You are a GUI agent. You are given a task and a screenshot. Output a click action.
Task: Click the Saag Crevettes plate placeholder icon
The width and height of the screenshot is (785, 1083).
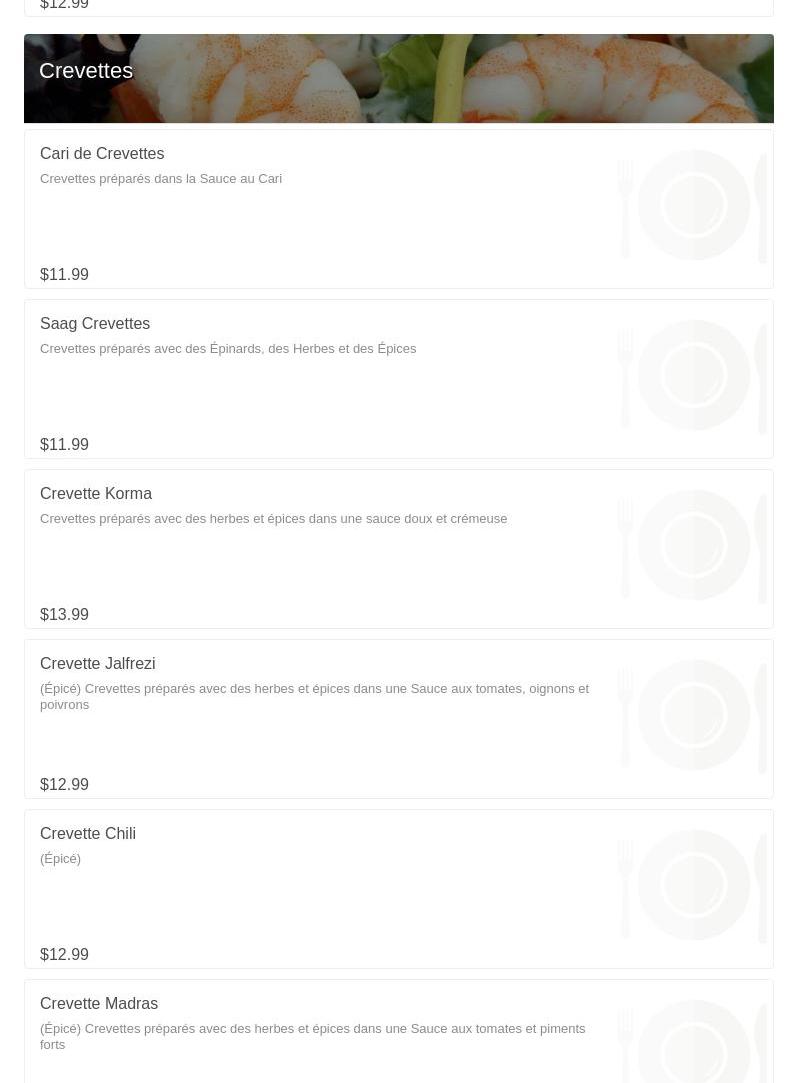click(693, 375)
